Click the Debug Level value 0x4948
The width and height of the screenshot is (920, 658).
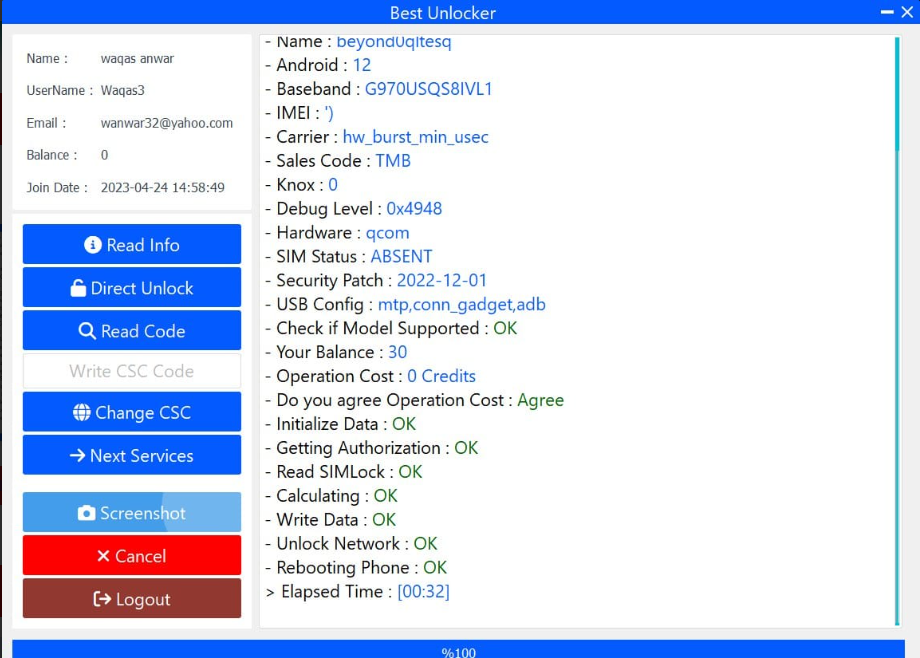pyautogui.click(x=414, y=209)
